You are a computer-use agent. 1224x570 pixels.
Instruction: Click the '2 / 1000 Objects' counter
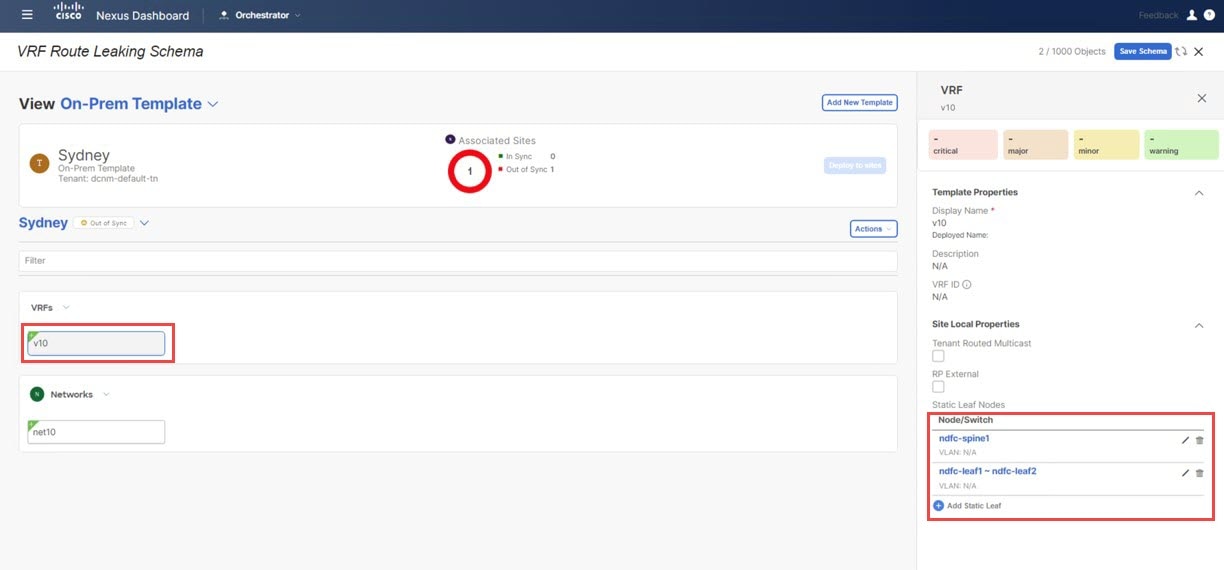[x=1072, y=51]
